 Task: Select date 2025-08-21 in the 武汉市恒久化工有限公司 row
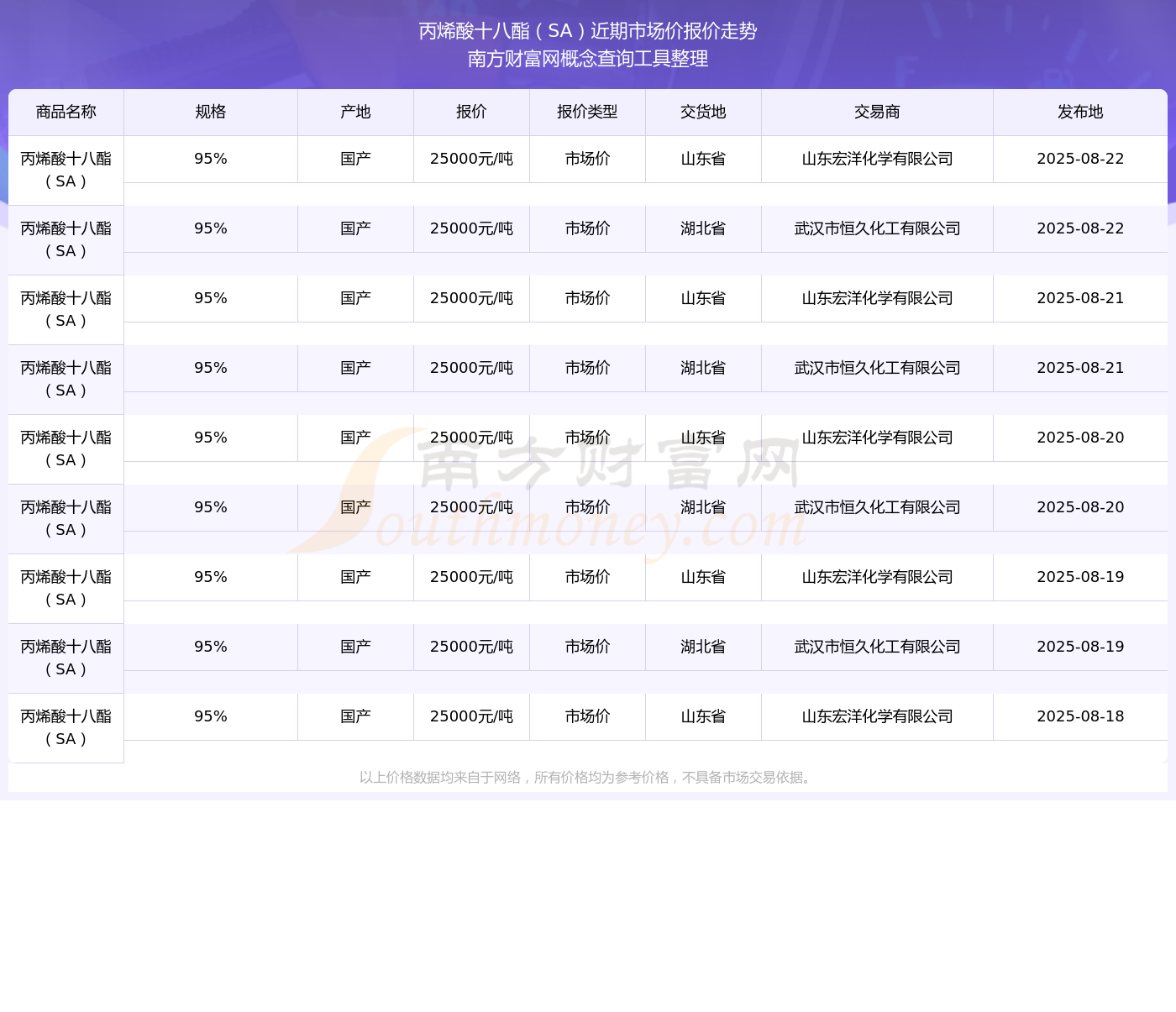point(1081,368)
